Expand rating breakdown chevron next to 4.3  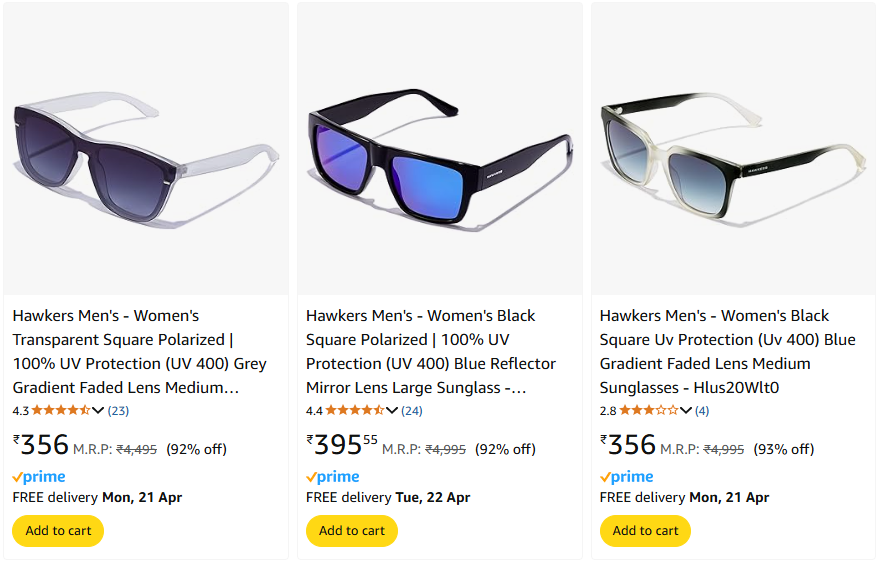98,410
